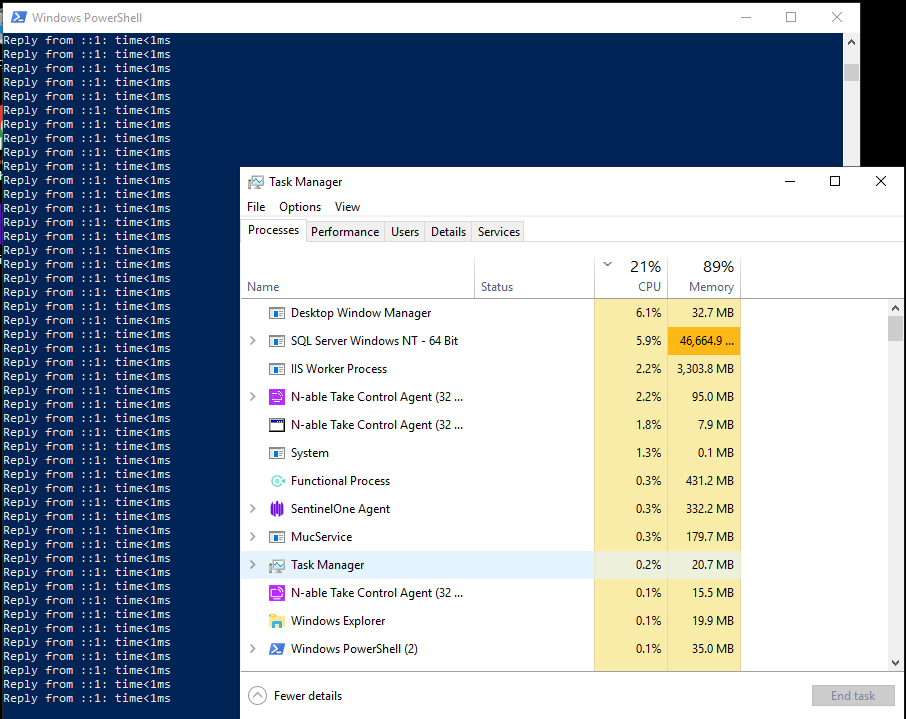The image size is (906, 719).
Task: Open the View menu in Task Manager
Action: point(347,207)
